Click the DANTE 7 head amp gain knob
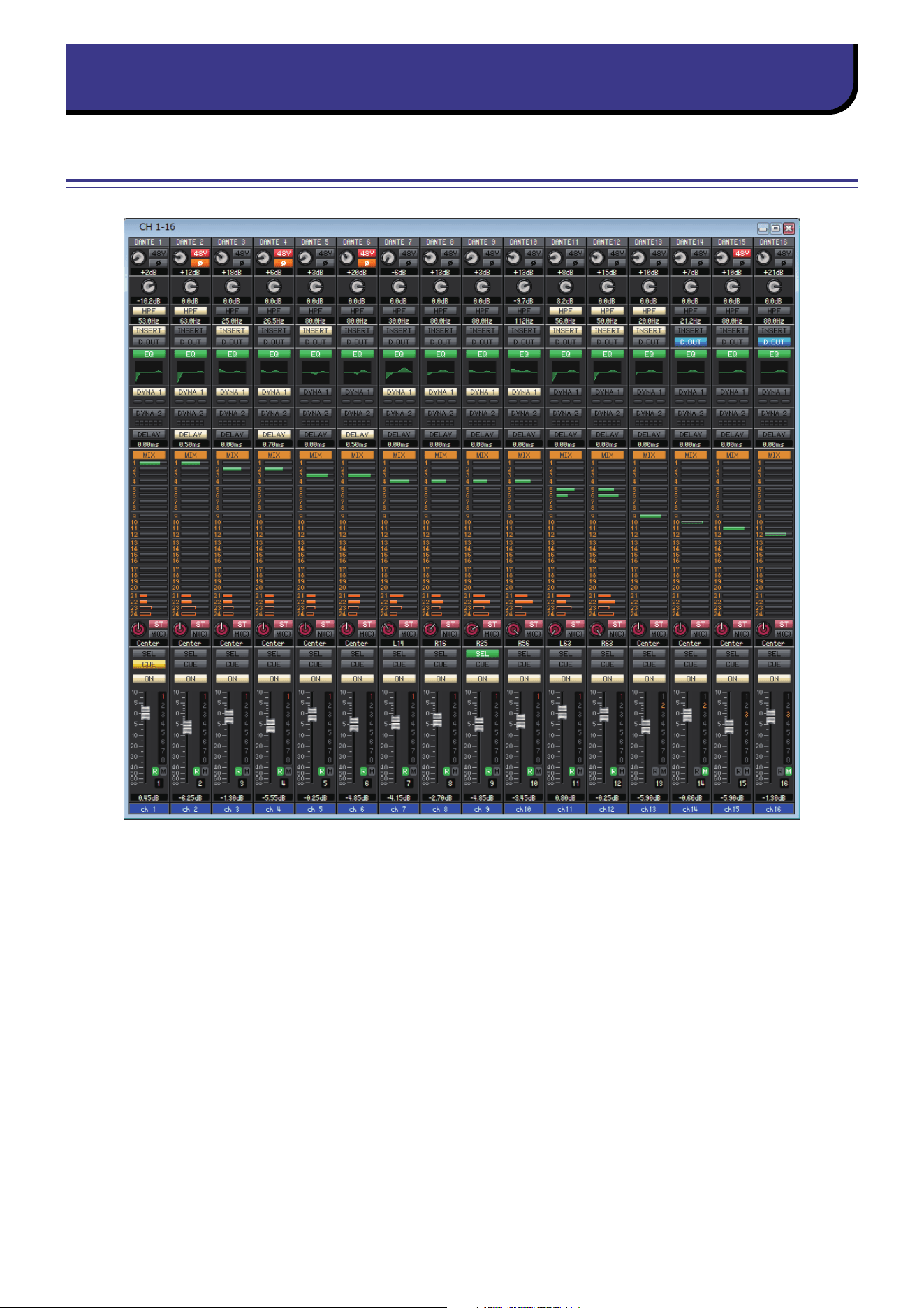 (388, 257)
